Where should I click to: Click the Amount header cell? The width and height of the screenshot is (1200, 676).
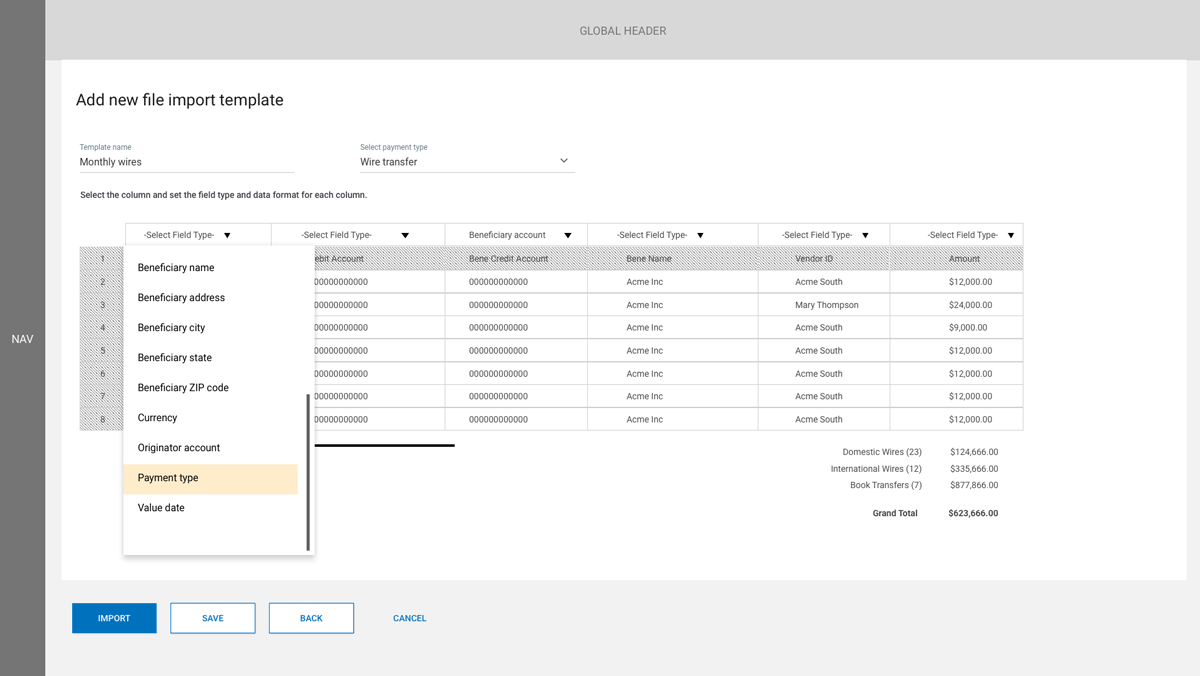click(957, 259)
